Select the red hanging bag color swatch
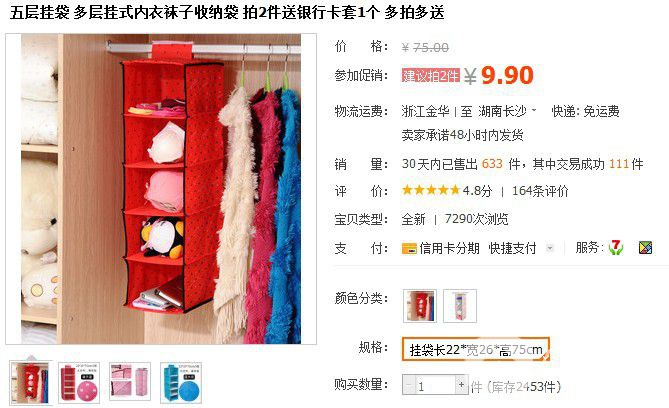 coord(420,306)
